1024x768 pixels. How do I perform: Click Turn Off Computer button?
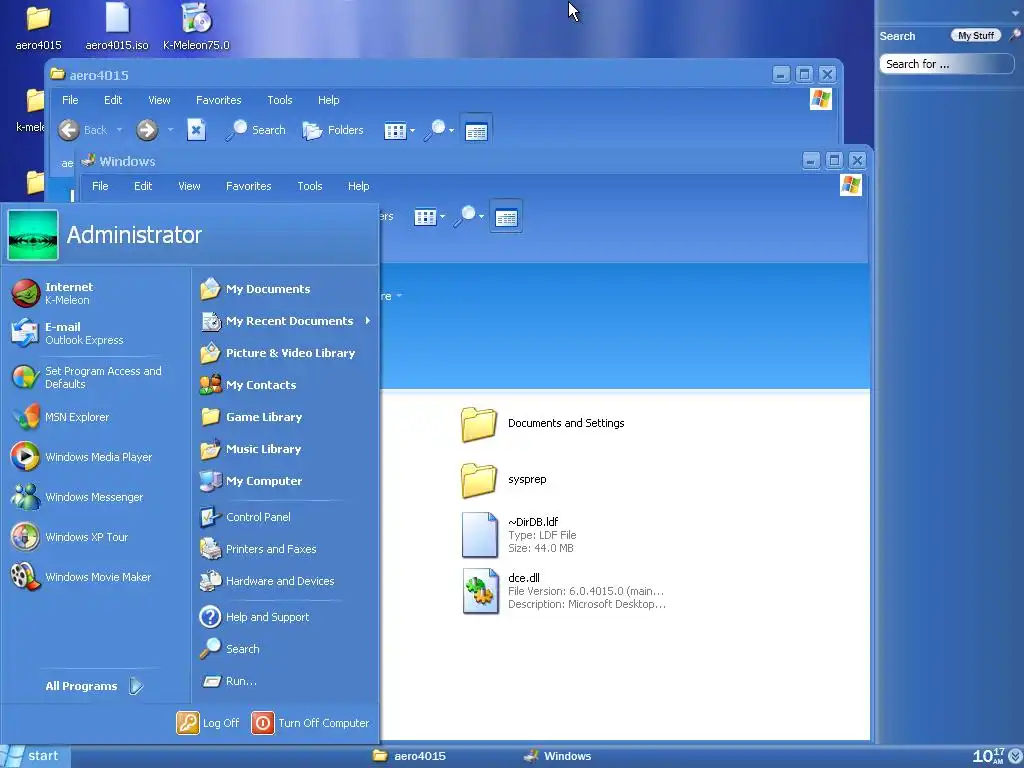point(310,723)
